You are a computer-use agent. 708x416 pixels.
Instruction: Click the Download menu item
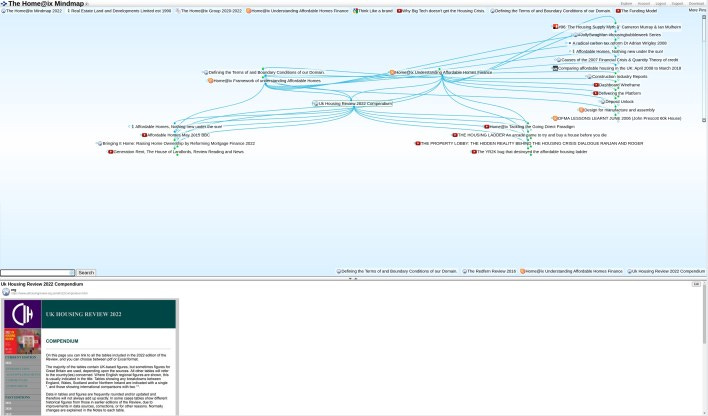pyautogui.click(x=696, y=4)
